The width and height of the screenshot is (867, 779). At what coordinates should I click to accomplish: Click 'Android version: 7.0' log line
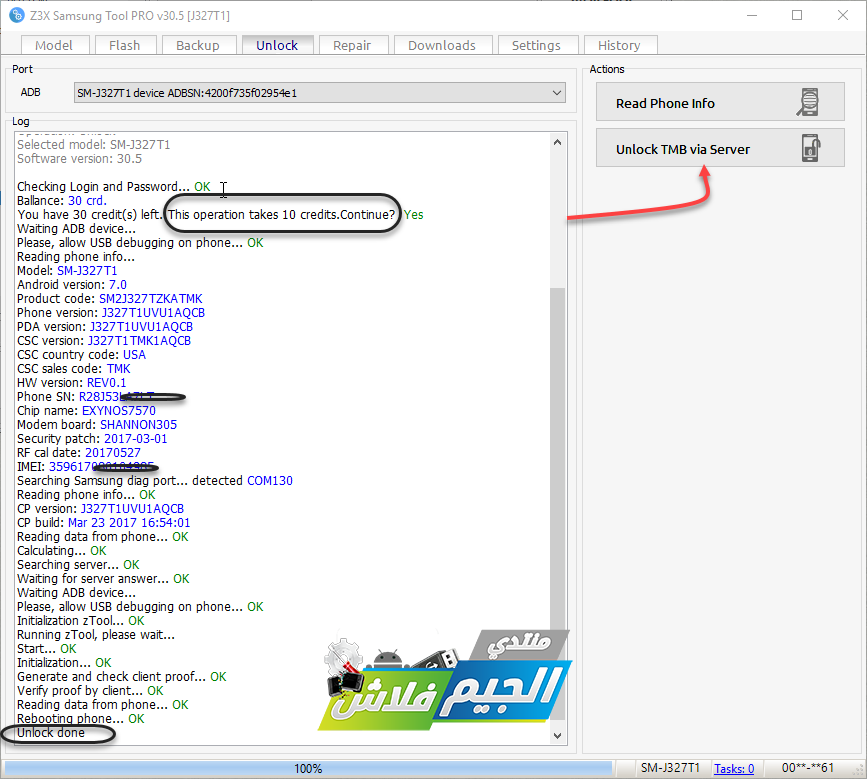[x=72, y=285]
